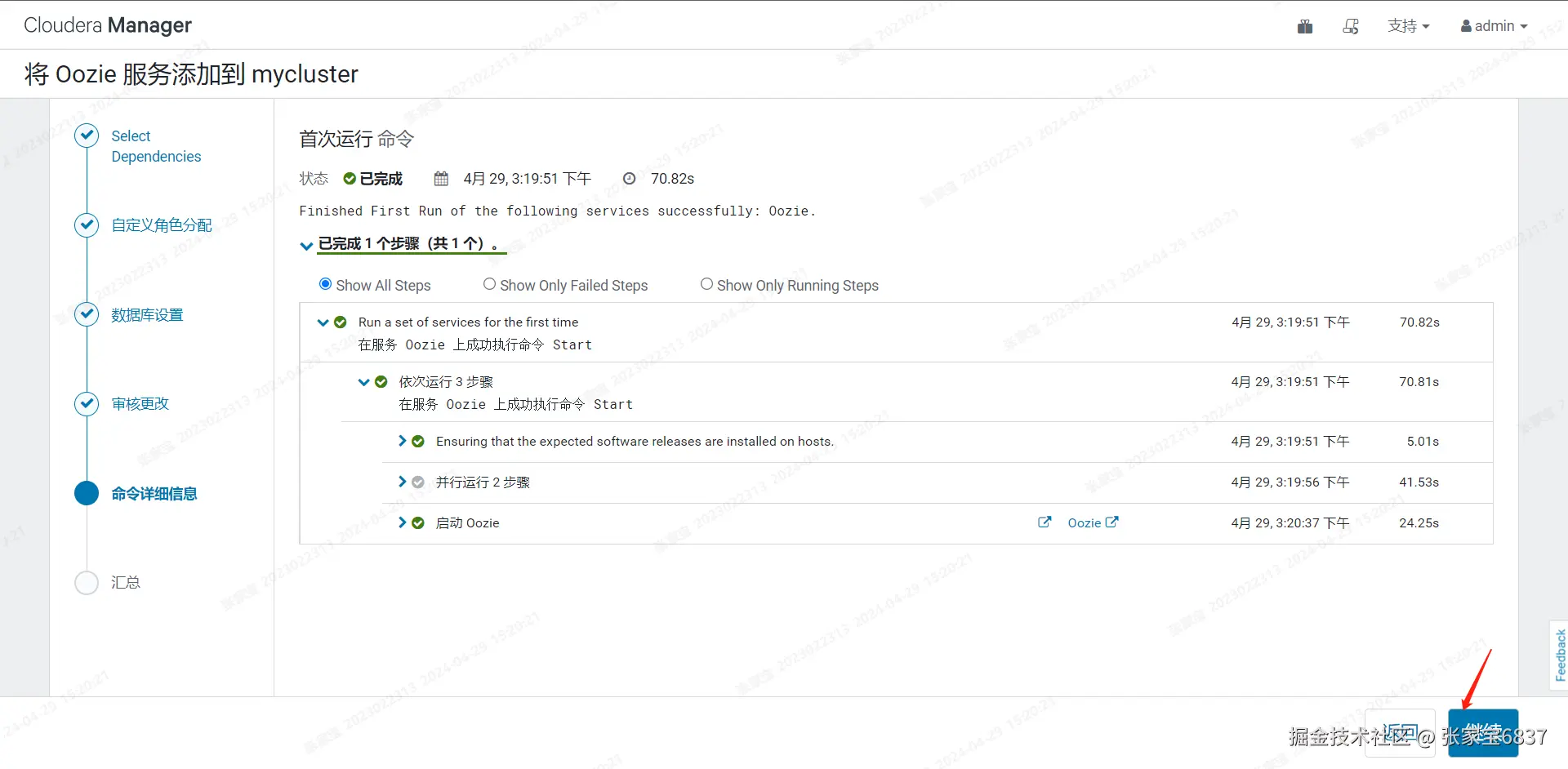Open the running commands icon in header
The width and height of the screenshot is (1568, 769).
(1351, 26)
